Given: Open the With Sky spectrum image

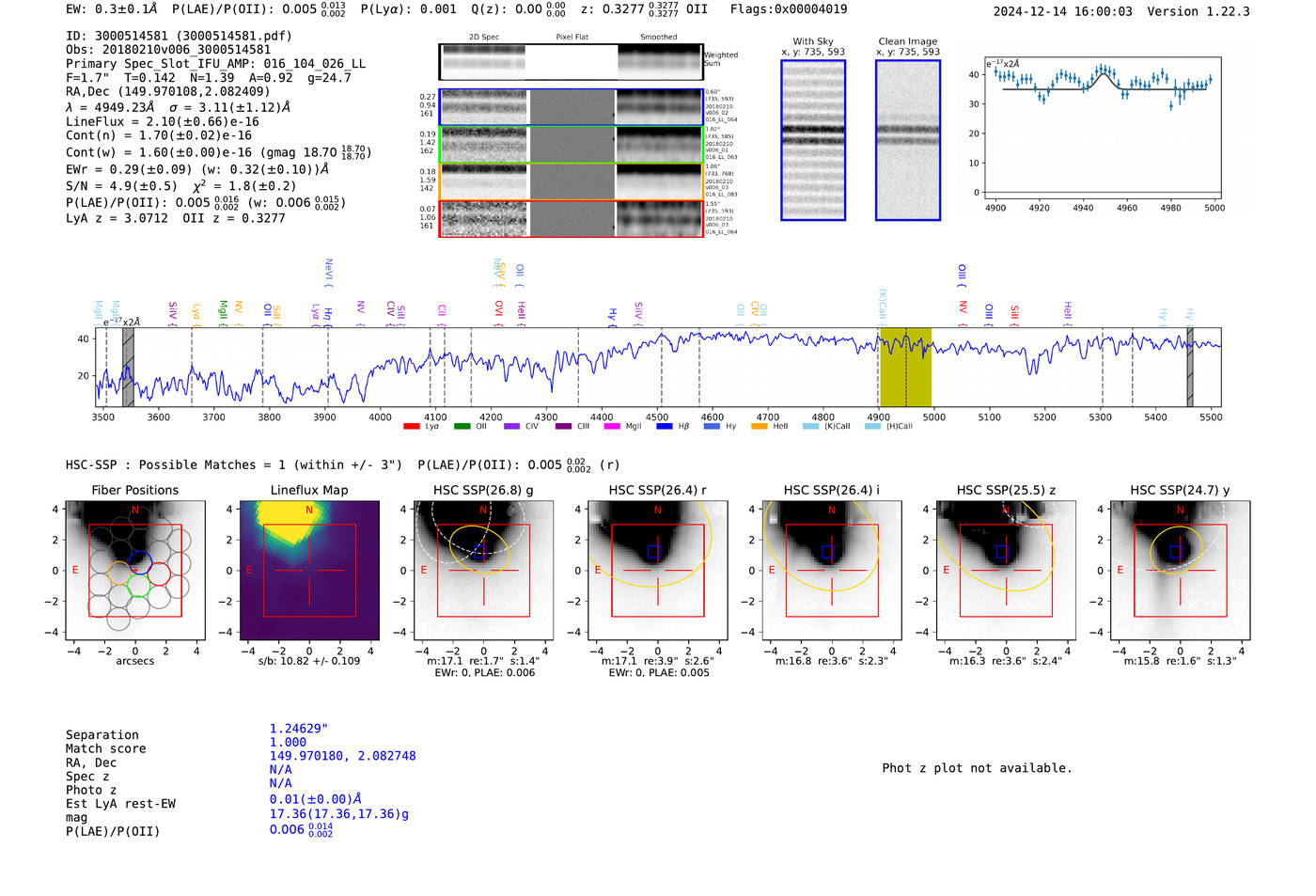Looking at the screenshot, I should pyautogui.click(x=813, y=140).
